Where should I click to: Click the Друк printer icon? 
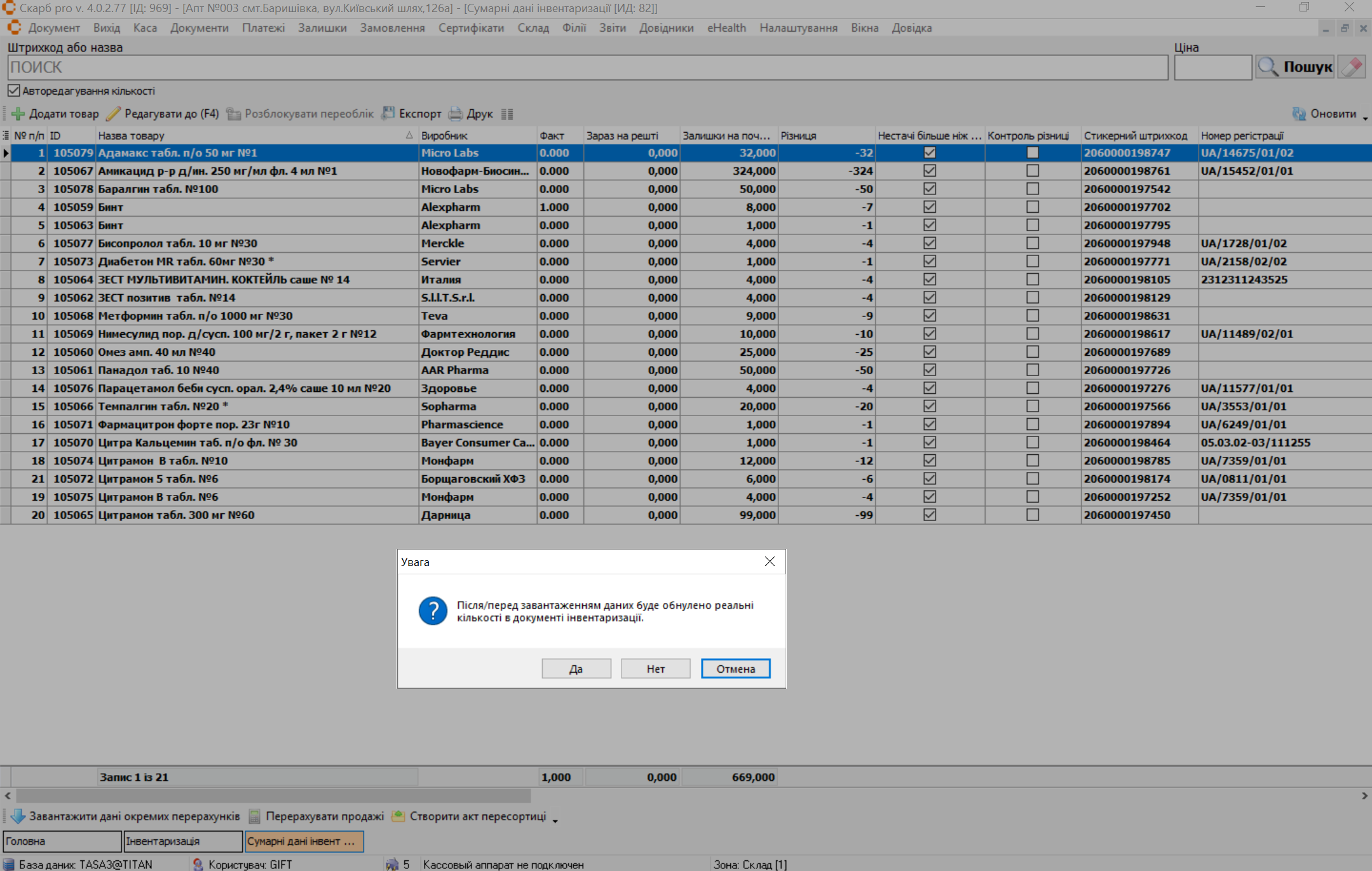pos(456,114)
